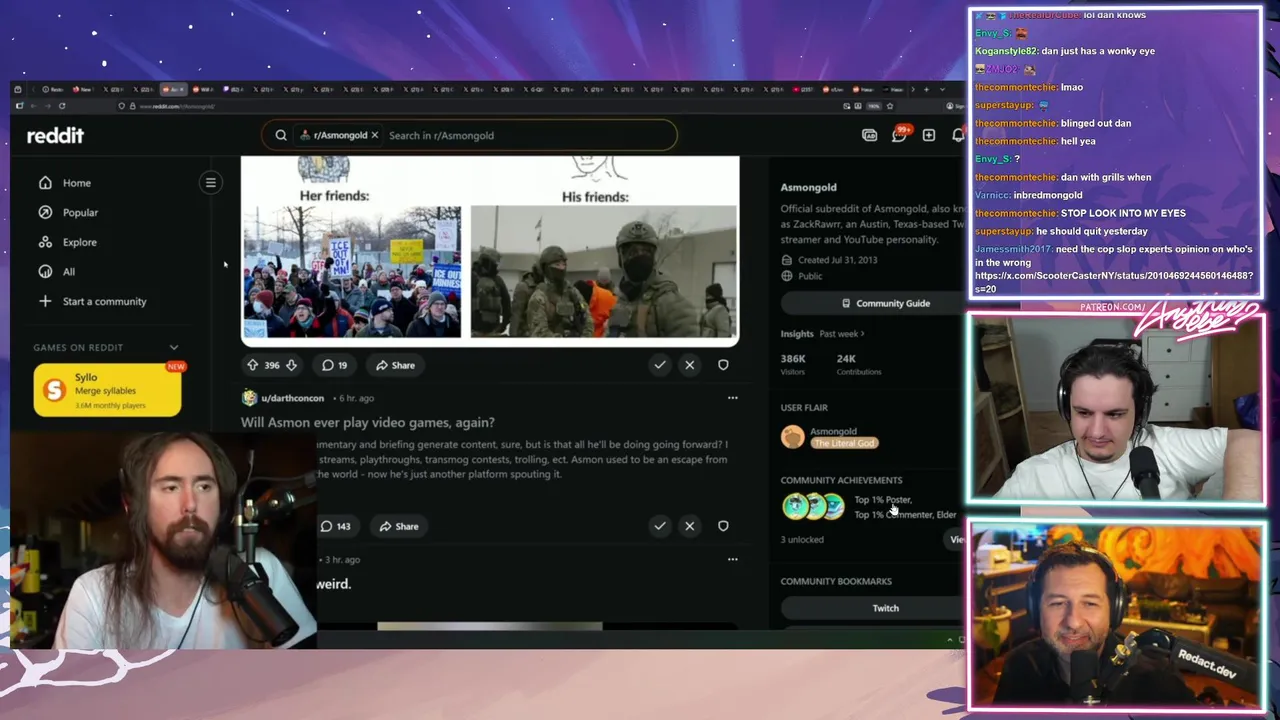The width and height of the screenshot is (1280, 720).
Task: Upvote the post with 396 points
Action: pyautogui.click(x=252, y=365)
